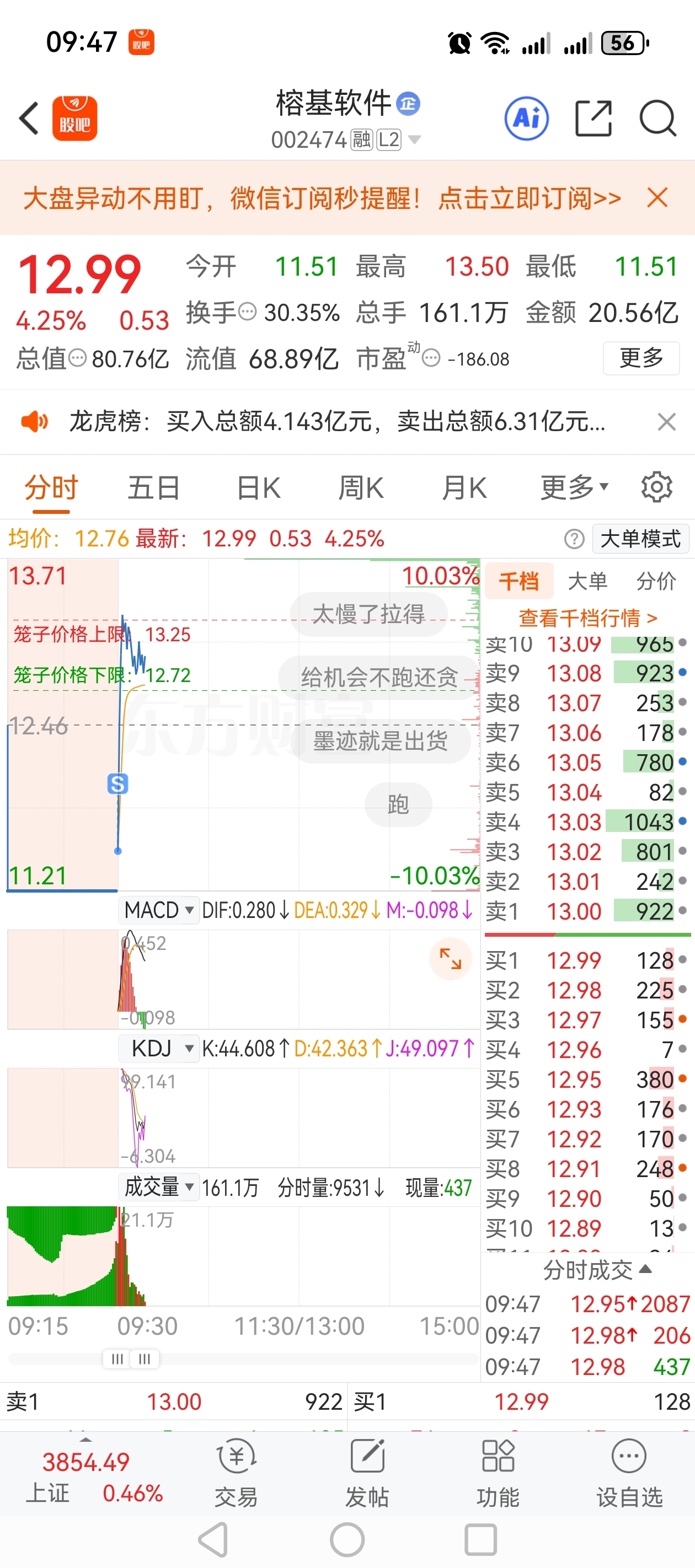Open the search magnifier icon

[x=658, y=118]
